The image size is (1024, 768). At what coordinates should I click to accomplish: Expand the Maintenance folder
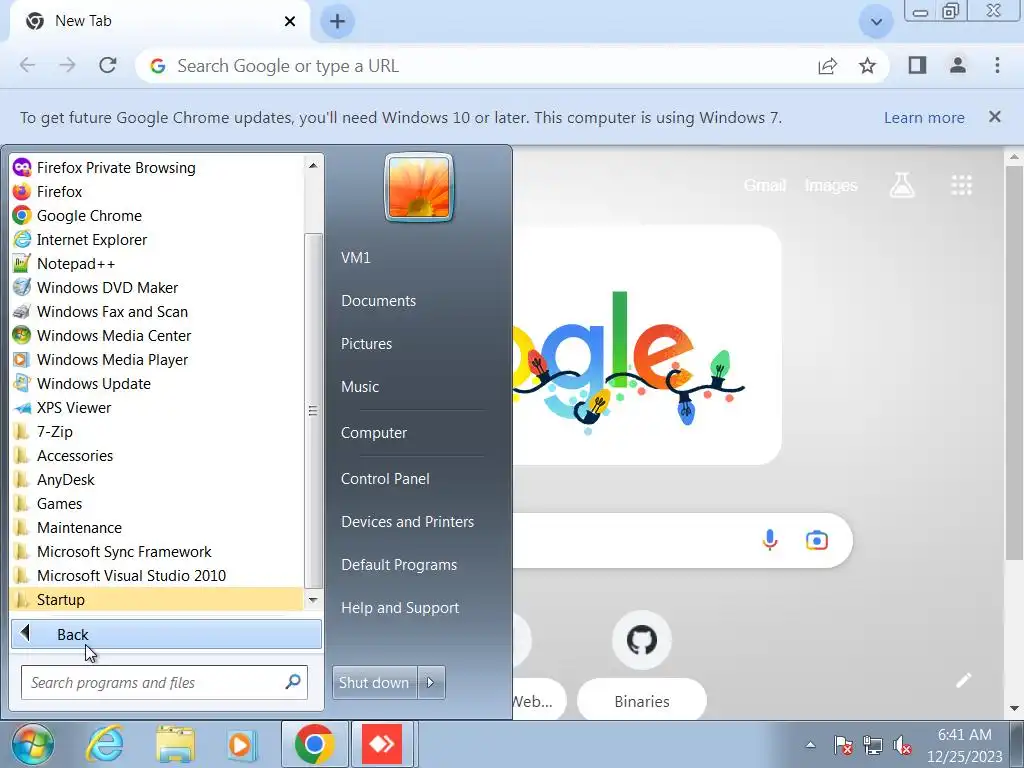click(157, 528)
